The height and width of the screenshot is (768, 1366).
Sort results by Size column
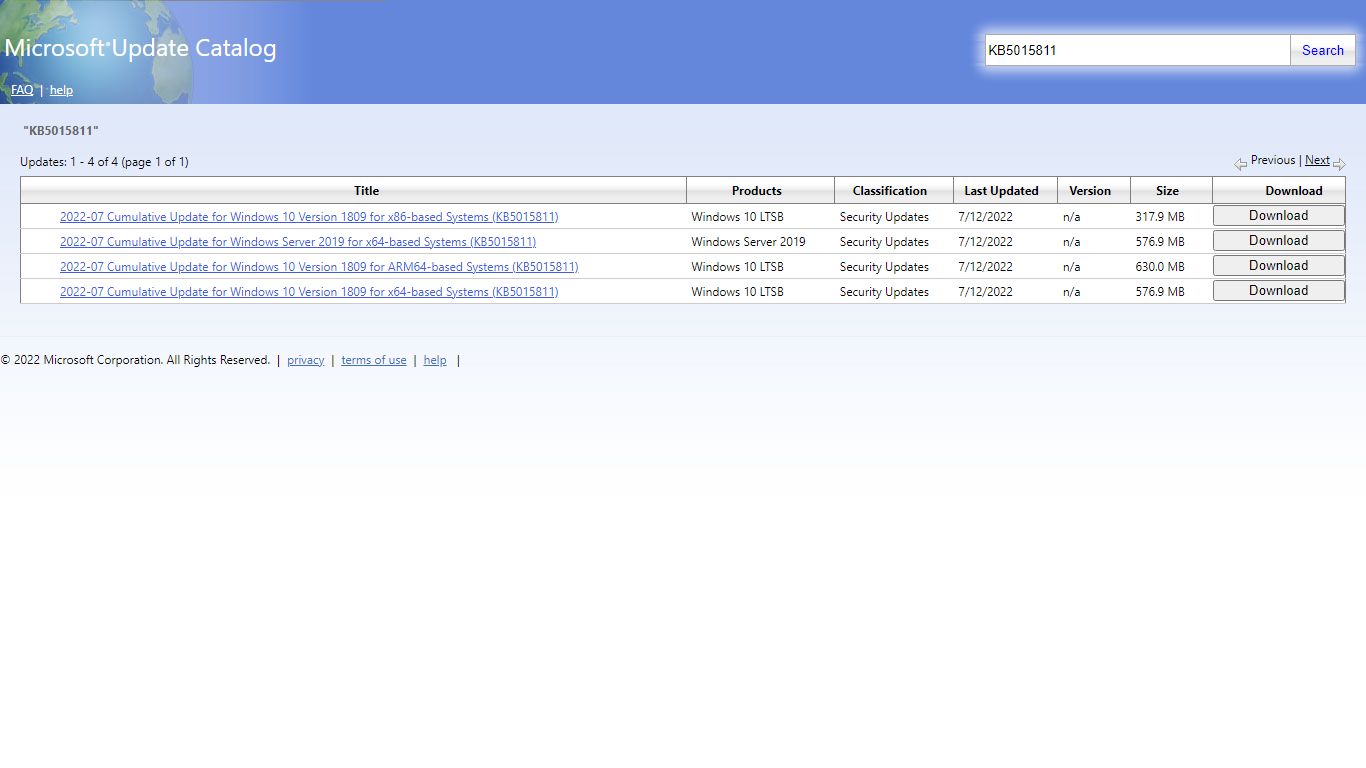pyautogui.click(x=1167, y=191)
